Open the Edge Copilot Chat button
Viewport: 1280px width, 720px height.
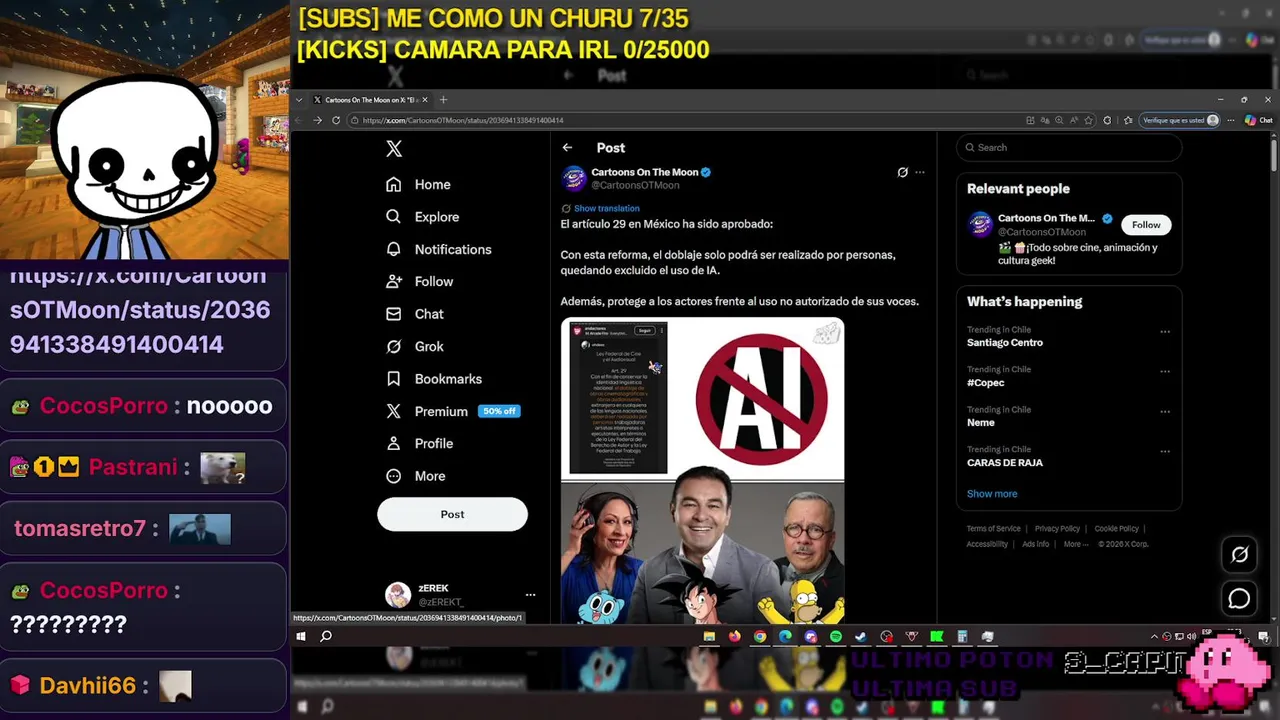[1258, 120]
